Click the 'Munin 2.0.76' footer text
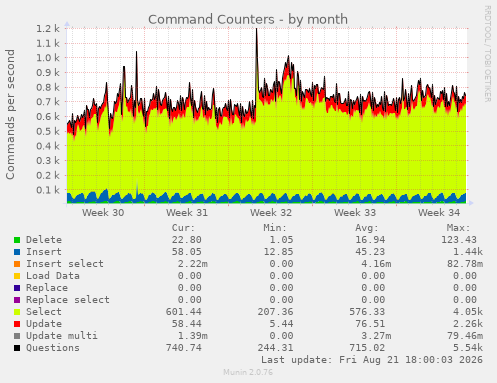Image resolution: width=497 pixels, height=383 pixels. (x=248, y=372)
